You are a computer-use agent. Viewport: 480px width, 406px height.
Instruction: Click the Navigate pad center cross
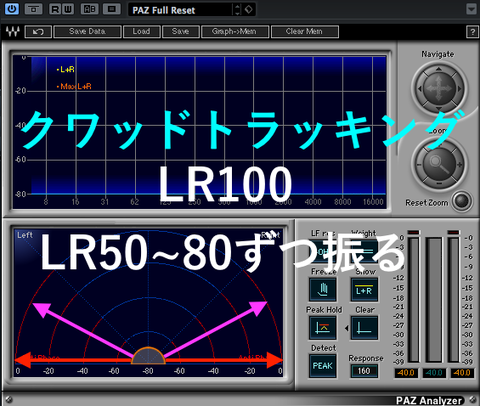click(438, 89)
